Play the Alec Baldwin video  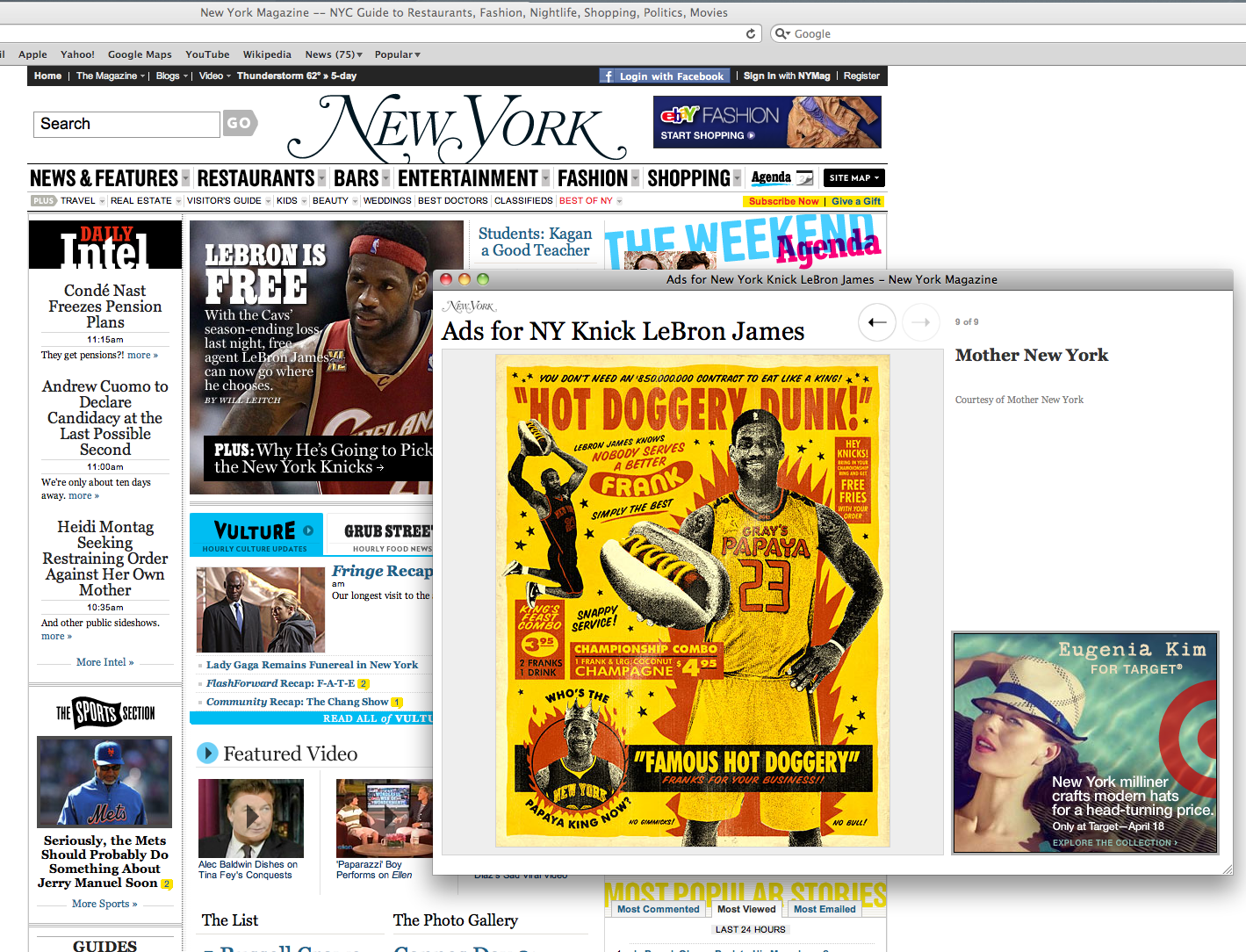(251, 818)
